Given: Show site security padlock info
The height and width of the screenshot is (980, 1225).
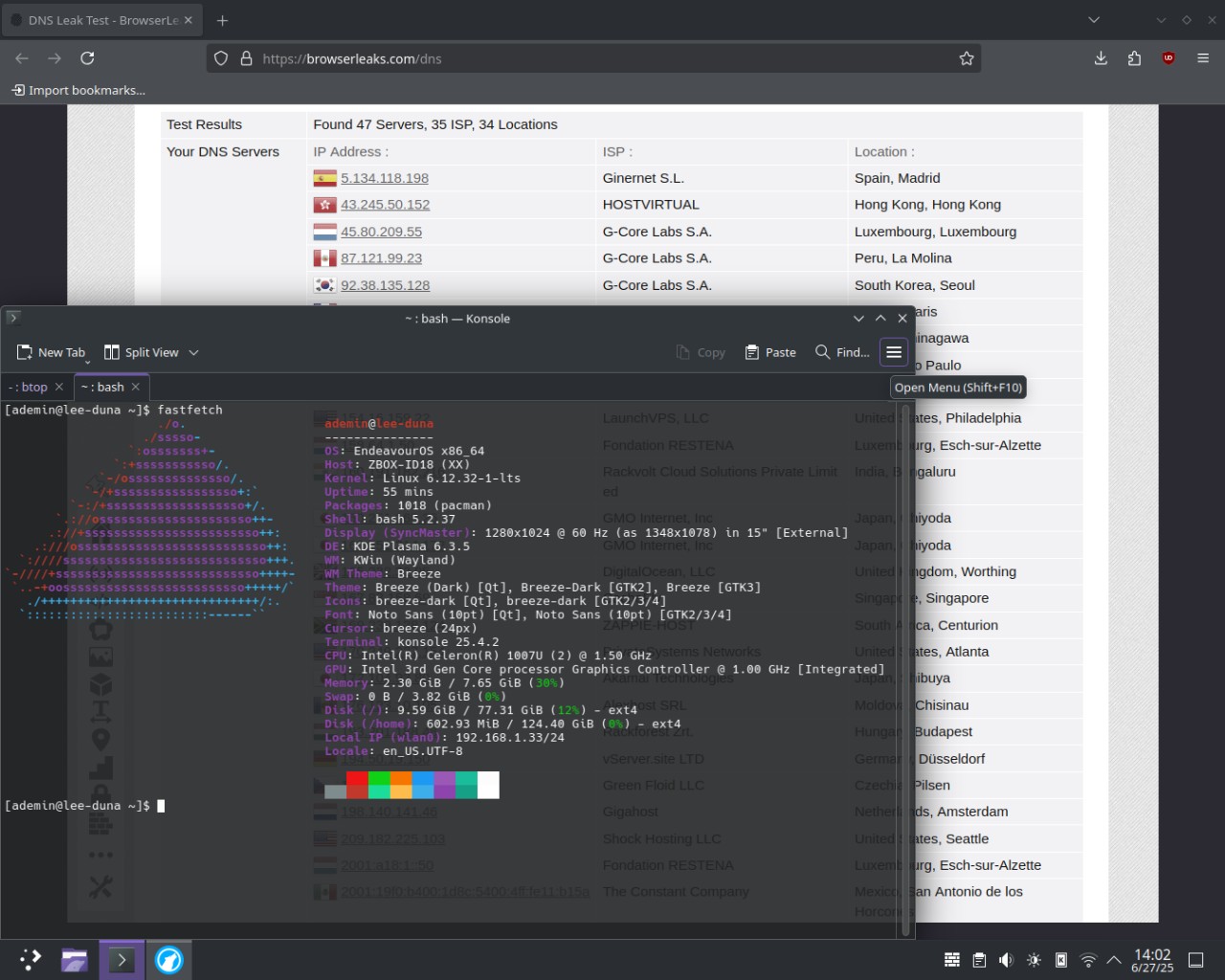Looking at the screenshot, I should (x=246, y=58).
